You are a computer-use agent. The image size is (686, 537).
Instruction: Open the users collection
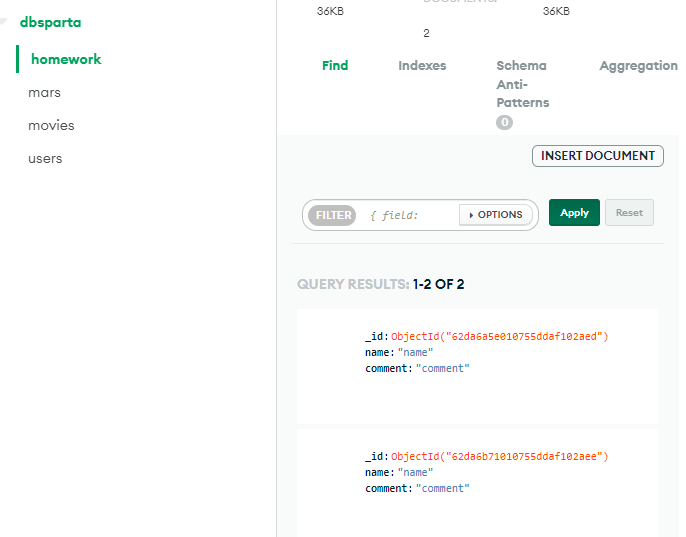45,158
